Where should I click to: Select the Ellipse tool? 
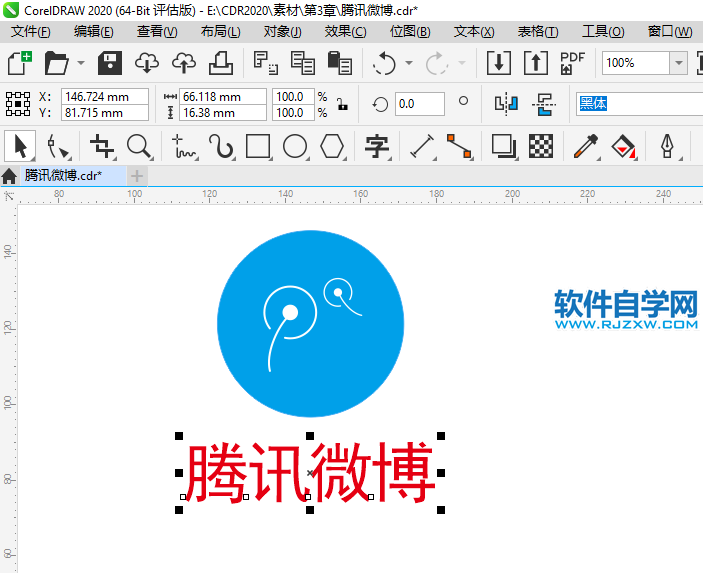295,146
